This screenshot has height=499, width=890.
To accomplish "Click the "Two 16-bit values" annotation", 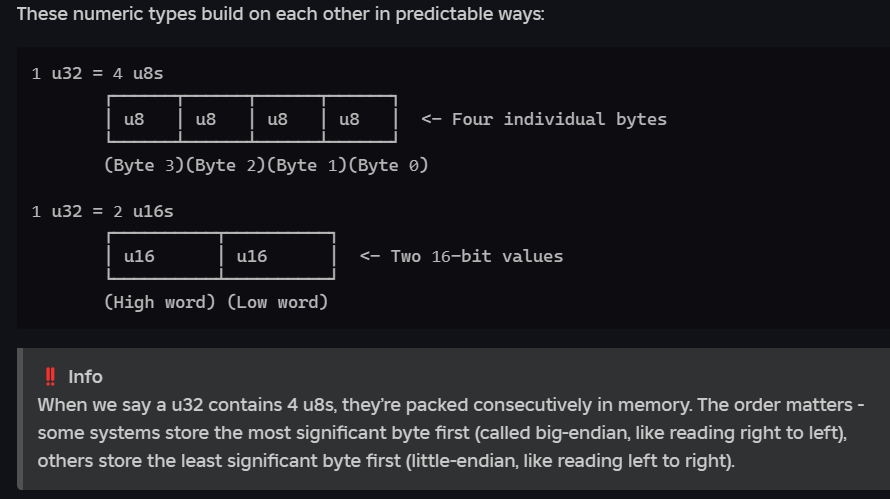I will [476, 256].
